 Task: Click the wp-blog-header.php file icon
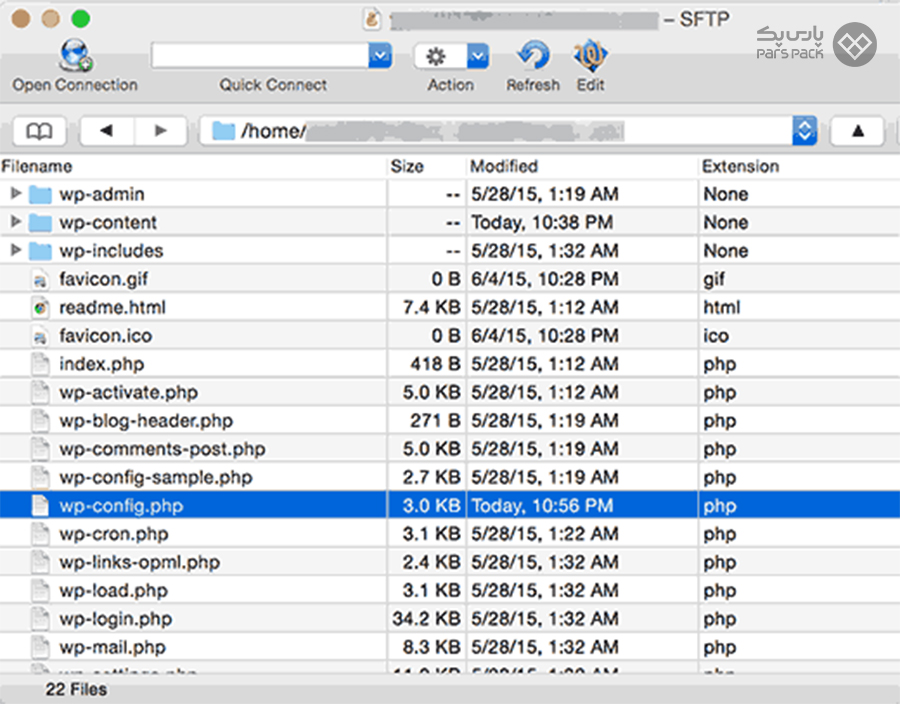[x=40, y=421]
